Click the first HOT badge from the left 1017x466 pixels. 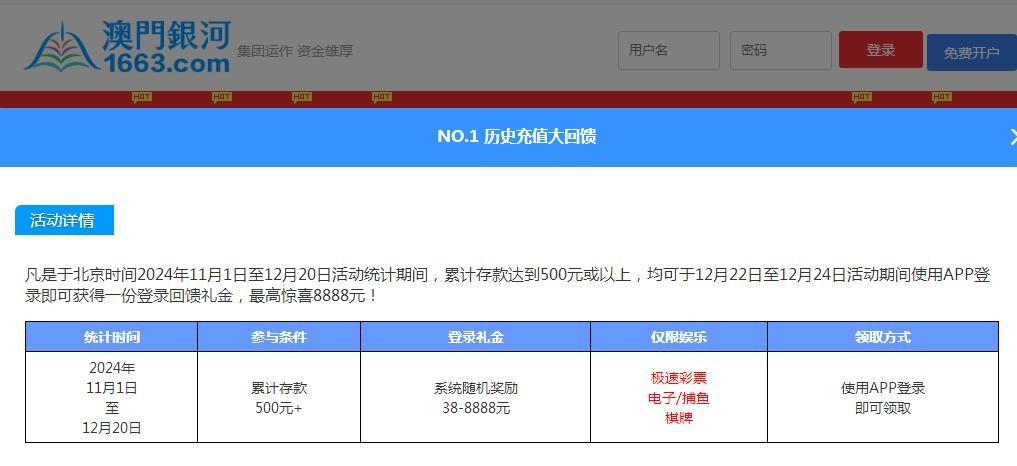[141, 97]
